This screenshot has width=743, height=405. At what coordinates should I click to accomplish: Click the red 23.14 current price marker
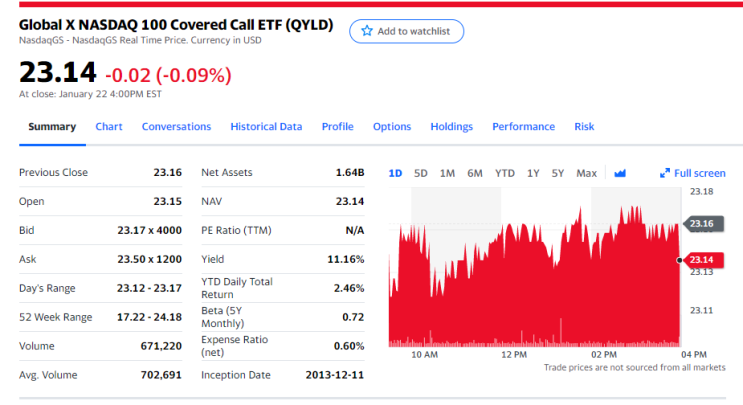pyautogui.click(x=704, y=260)
